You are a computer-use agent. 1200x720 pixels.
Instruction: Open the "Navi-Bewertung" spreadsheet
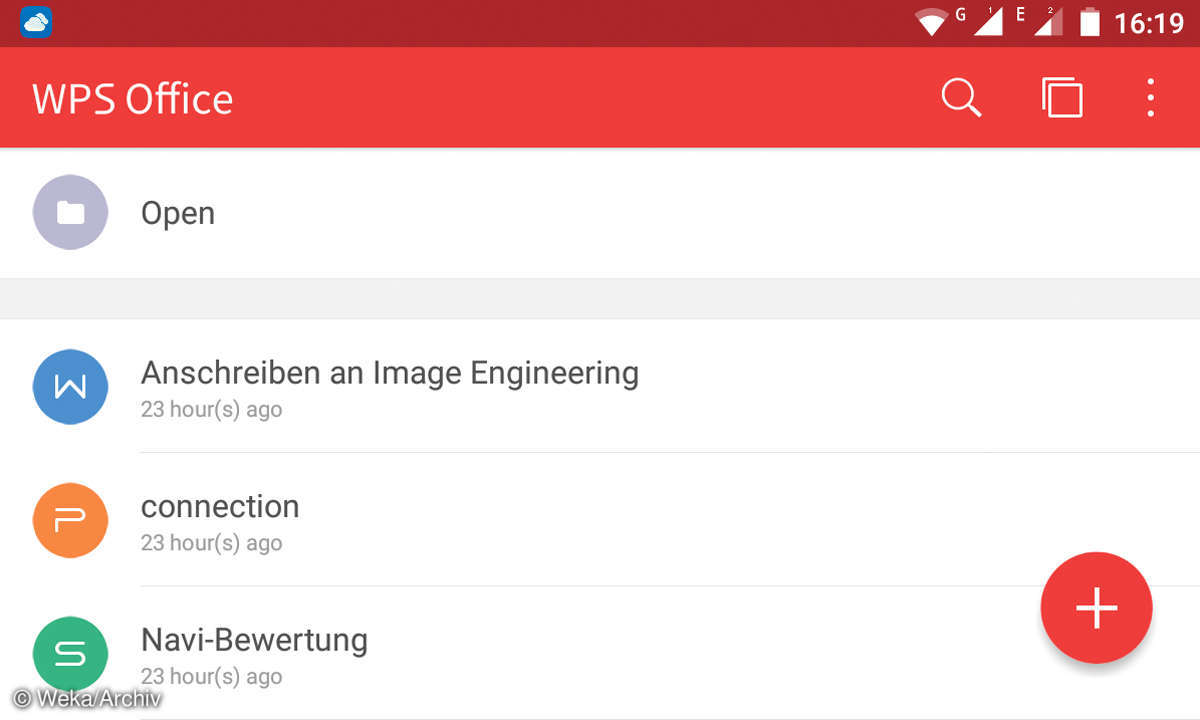coord(254,640)
